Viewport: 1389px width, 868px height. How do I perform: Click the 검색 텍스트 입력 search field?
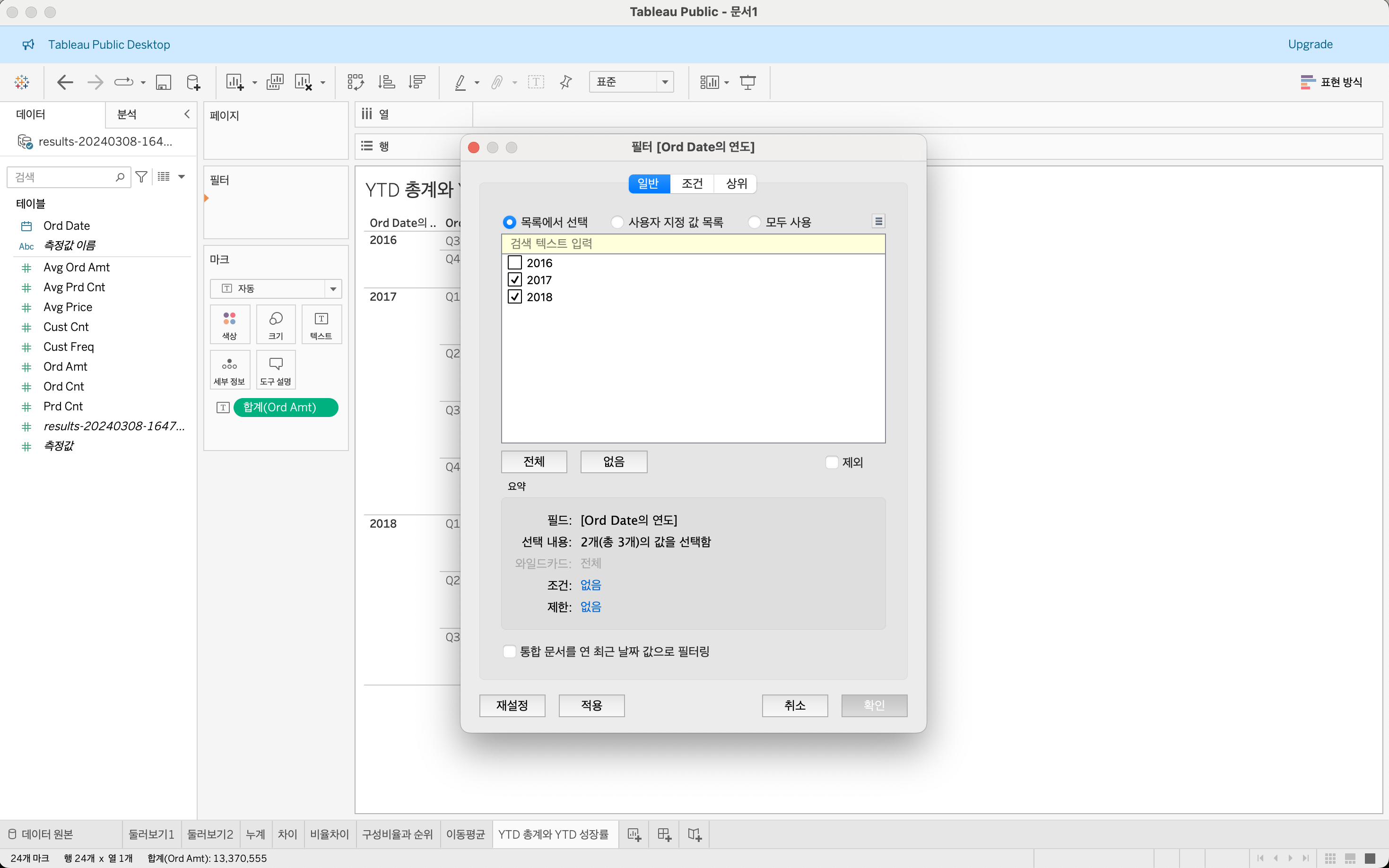pyautogui.click(x=693, y=243)
